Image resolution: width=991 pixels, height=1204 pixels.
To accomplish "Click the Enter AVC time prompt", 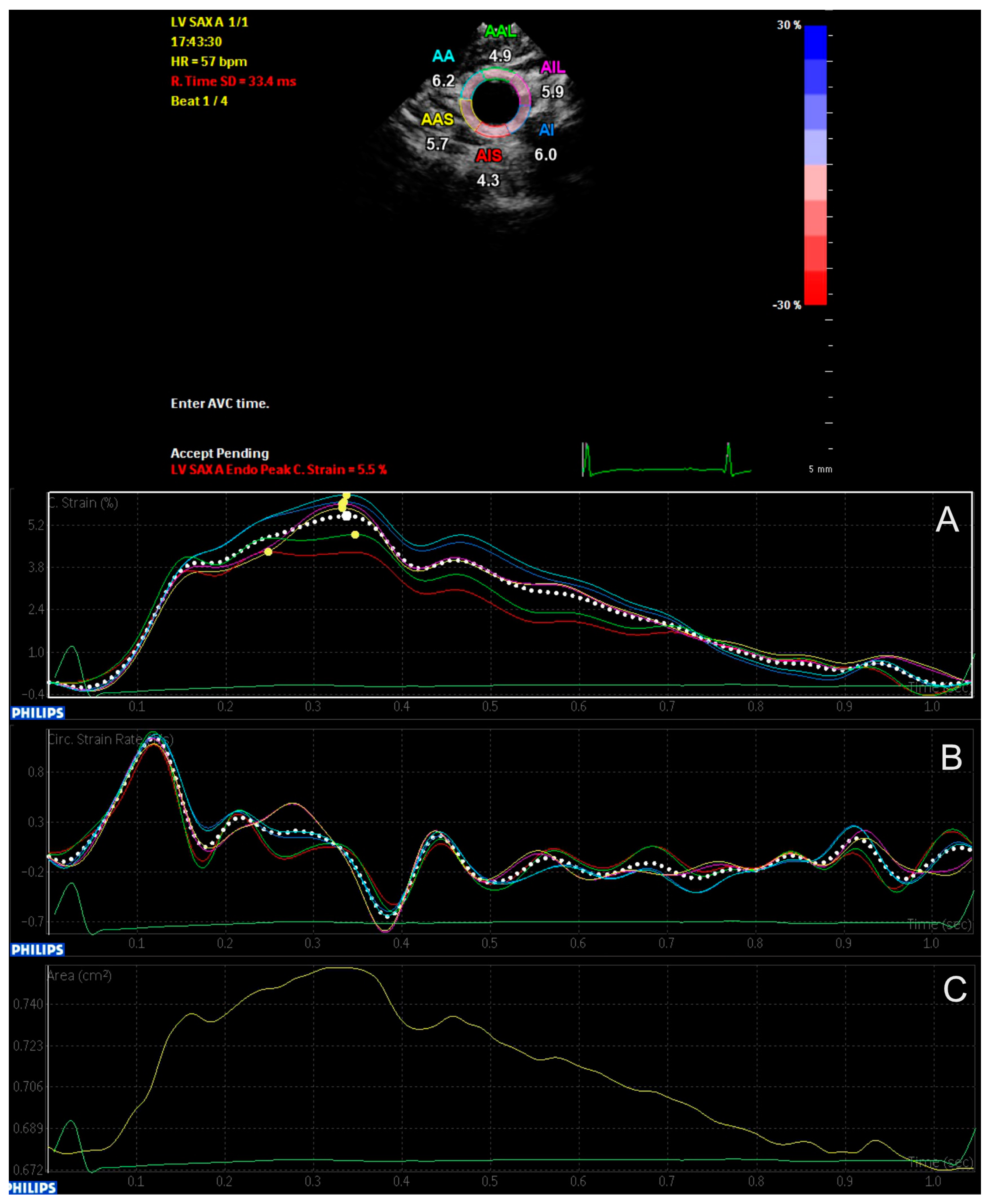I will (220, 403).
